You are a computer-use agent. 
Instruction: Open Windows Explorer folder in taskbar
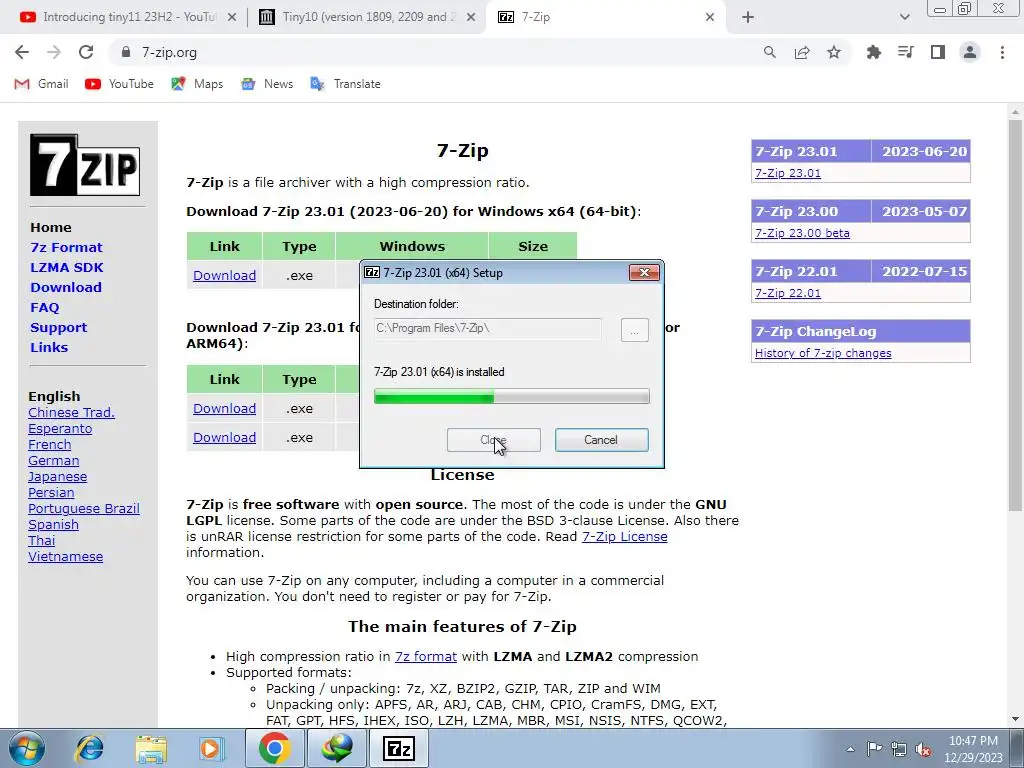tap(151, 748)
